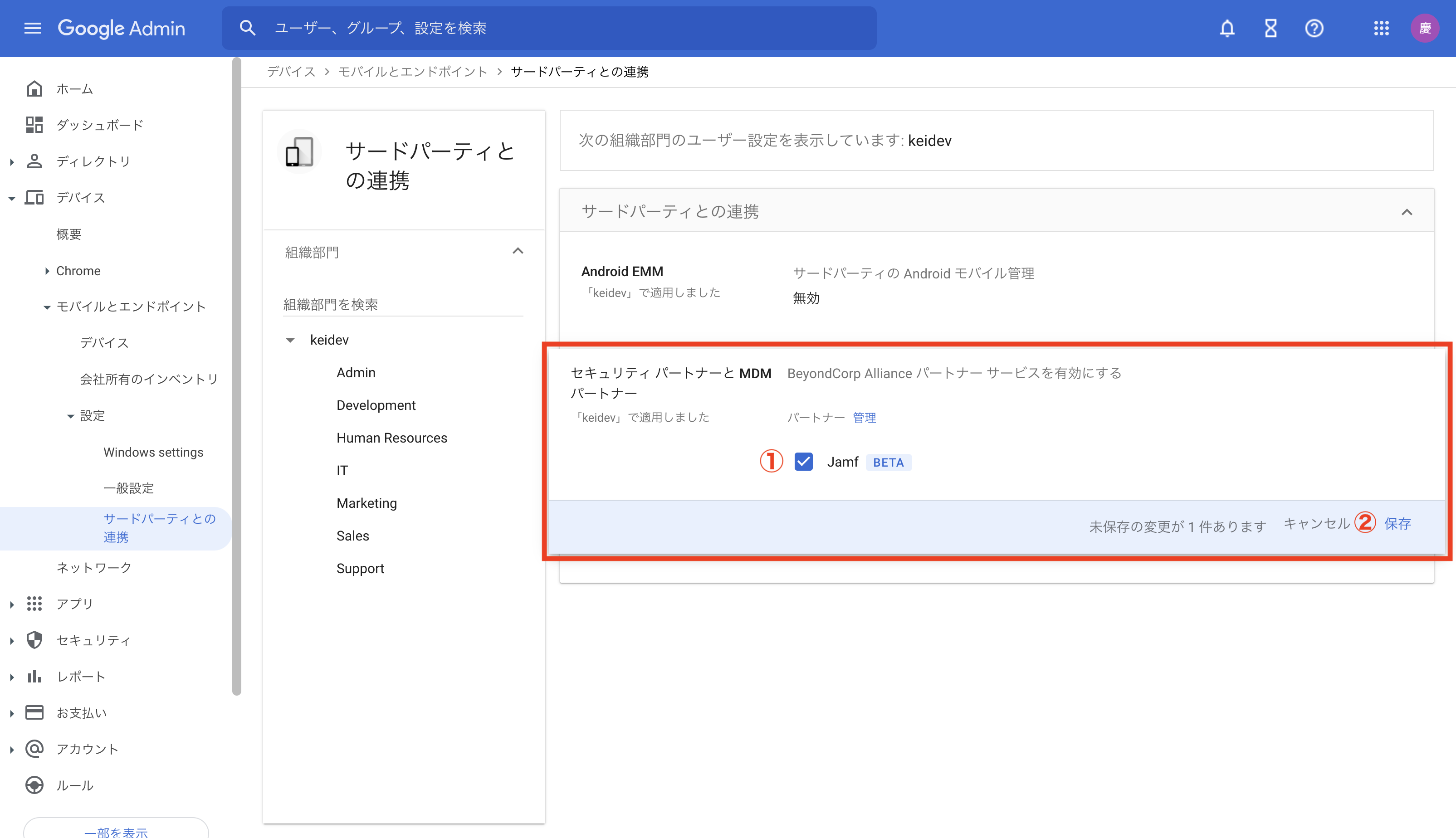Click the 一部を表示 button
The width and height of the screenshot is (1456, 838).
(x=116, y=831)
